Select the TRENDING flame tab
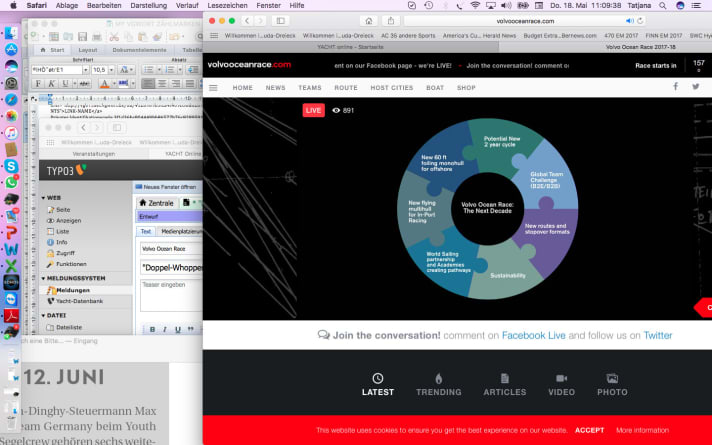This screenshot has height=445, width=712. 439,385
